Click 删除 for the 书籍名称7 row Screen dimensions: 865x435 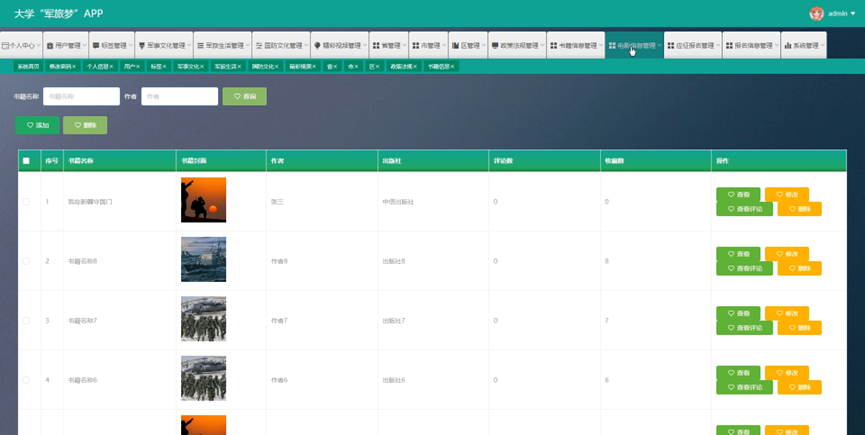click(x=799, y=328)
